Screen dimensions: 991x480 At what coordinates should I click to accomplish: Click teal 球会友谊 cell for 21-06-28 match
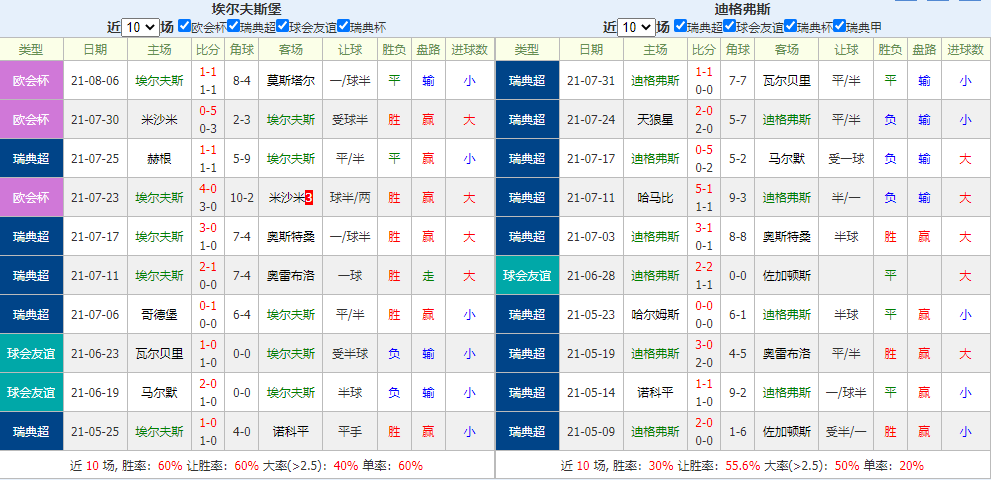pyautogui.click(x=527, y=276)
